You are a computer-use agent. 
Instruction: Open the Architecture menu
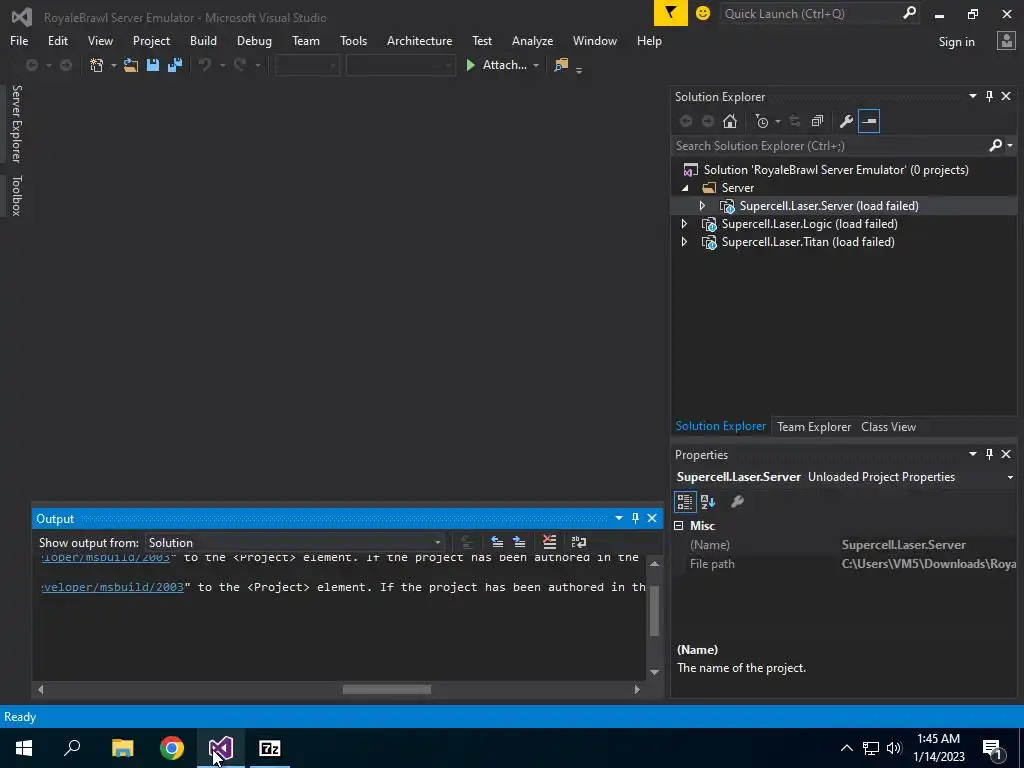(419, 40)
